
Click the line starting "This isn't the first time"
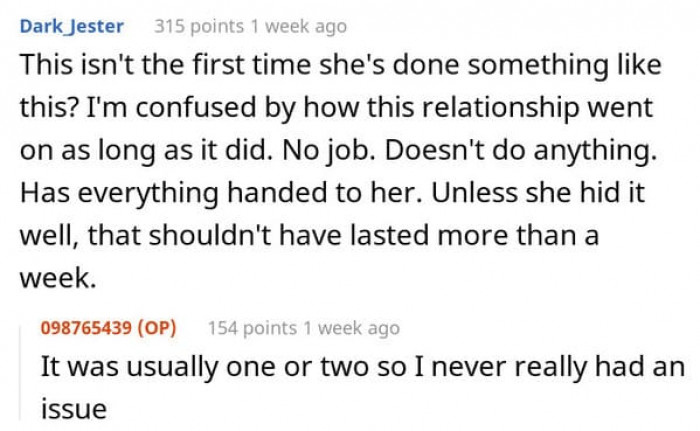[x=336, y=65]
